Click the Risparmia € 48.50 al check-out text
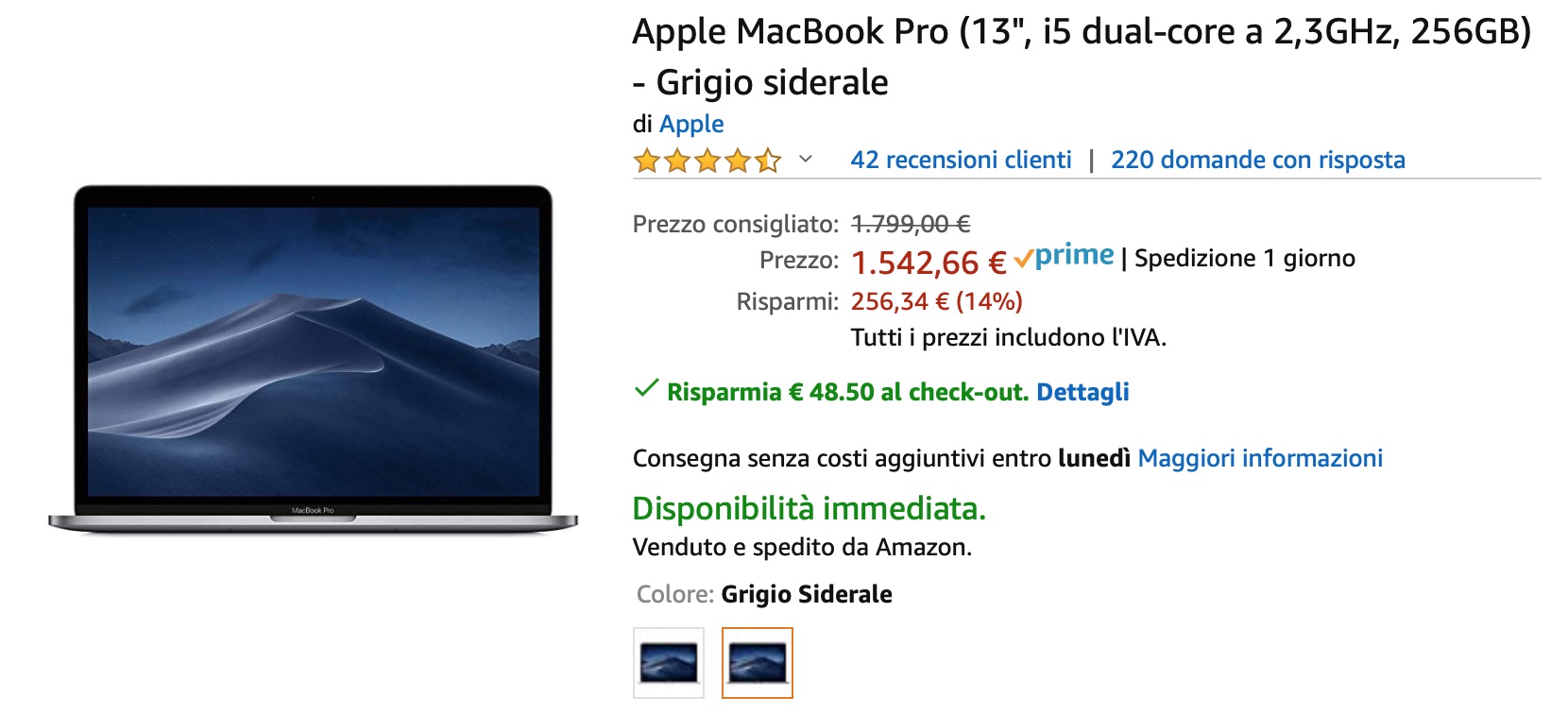Viewport: 1568px width, 714px height. pyautogui.click(x=847, y=392)
